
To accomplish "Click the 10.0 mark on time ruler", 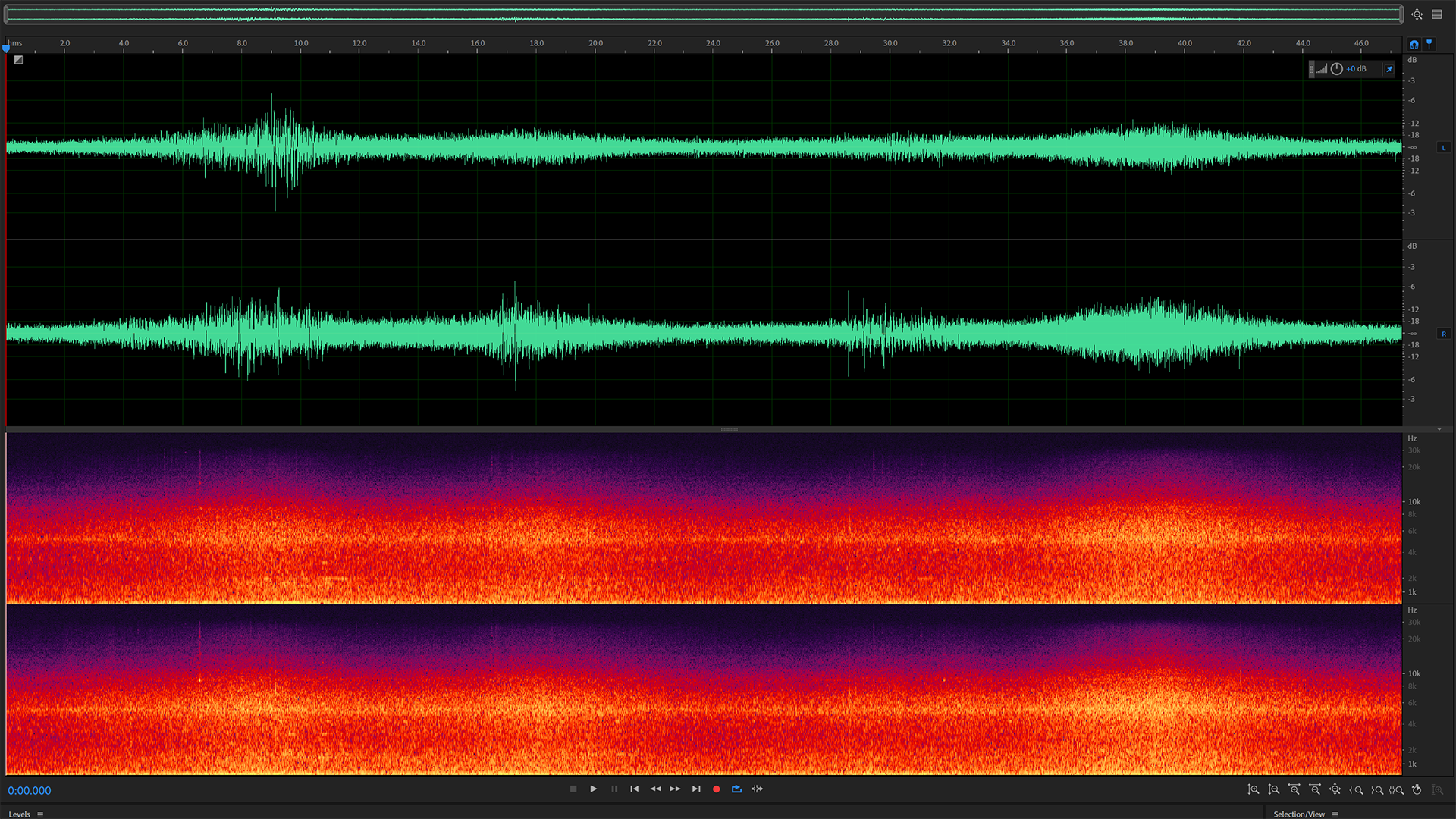I will [x=301, y=43].
